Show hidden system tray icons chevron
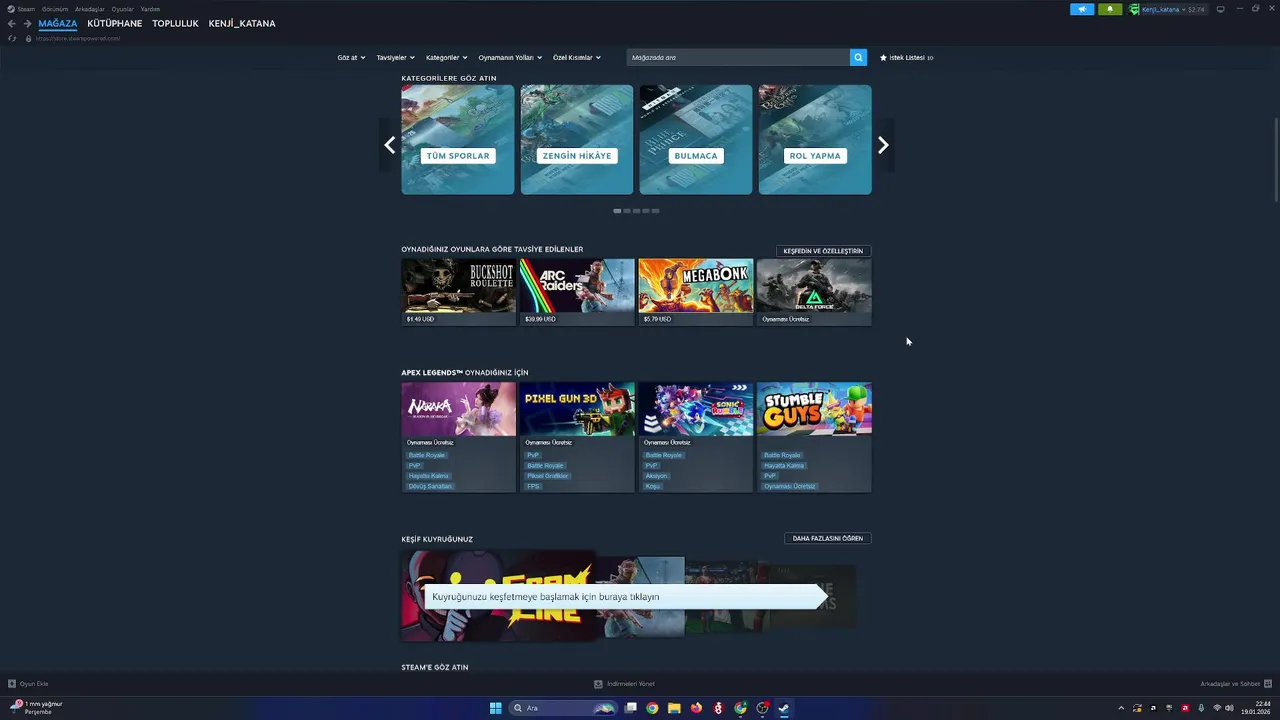The image size is (1280, 720). [x=1120, y=708]
